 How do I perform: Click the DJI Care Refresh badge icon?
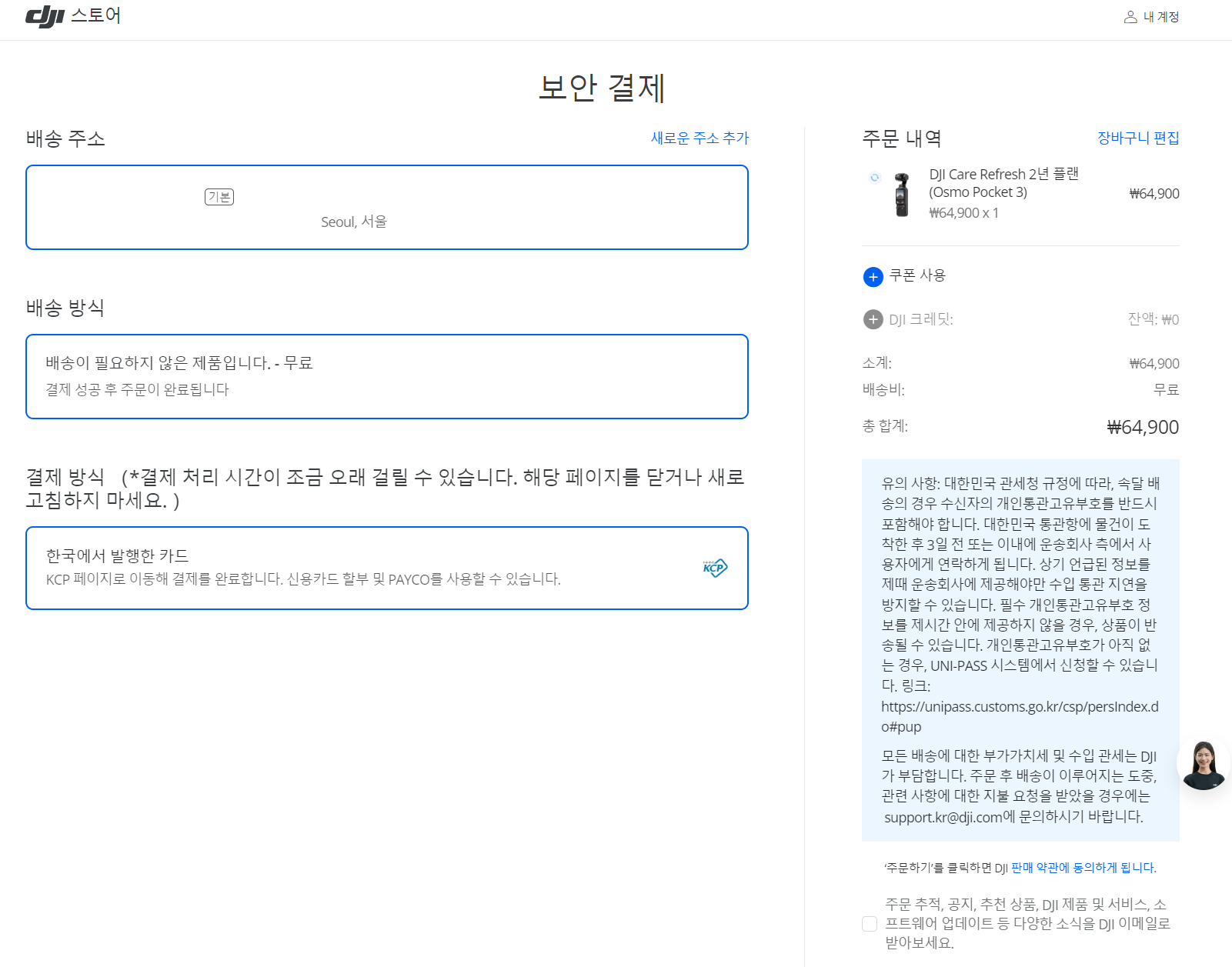[x=874, y=178]
